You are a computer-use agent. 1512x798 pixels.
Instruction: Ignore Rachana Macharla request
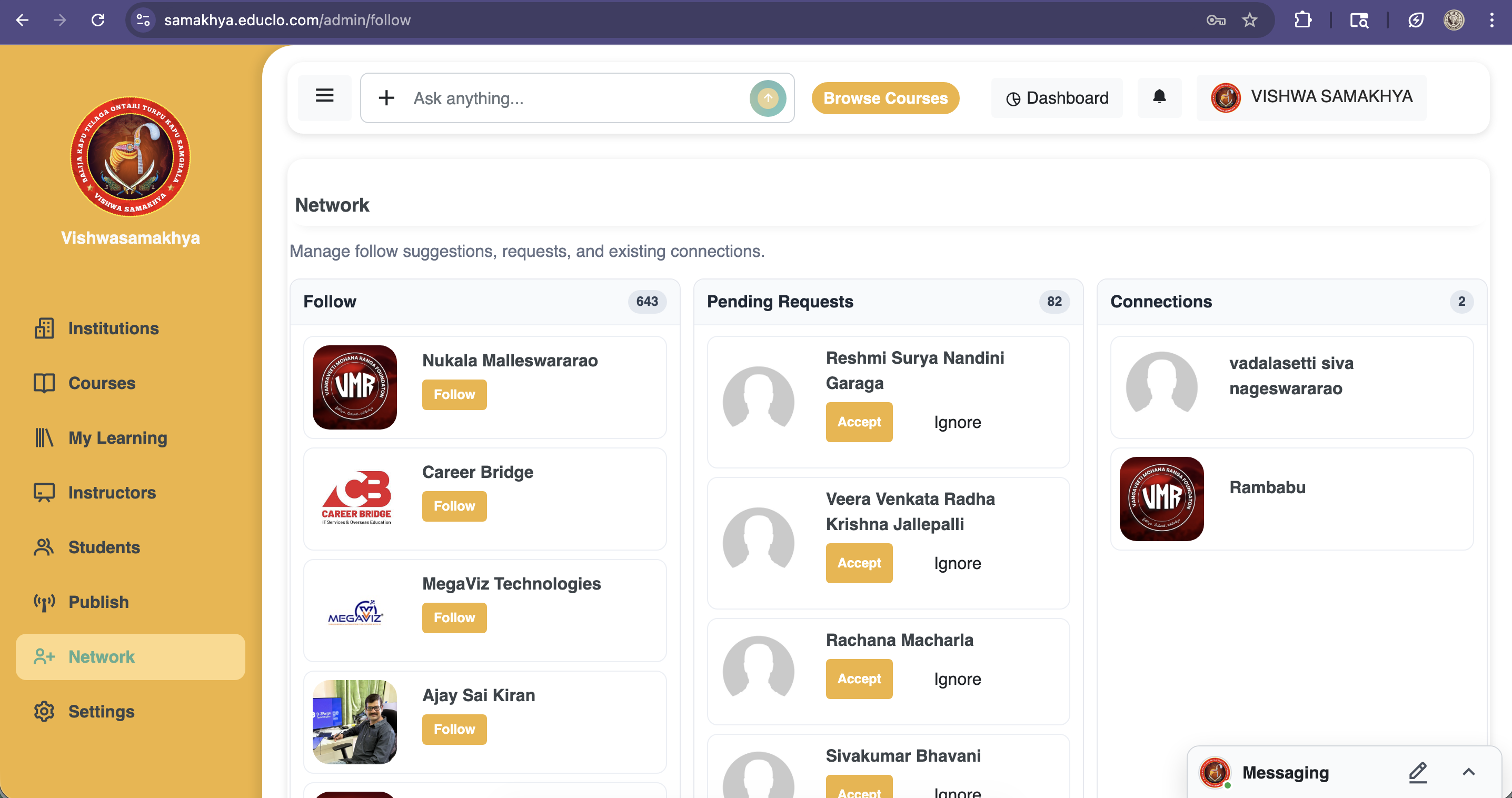tap(957, 679)
